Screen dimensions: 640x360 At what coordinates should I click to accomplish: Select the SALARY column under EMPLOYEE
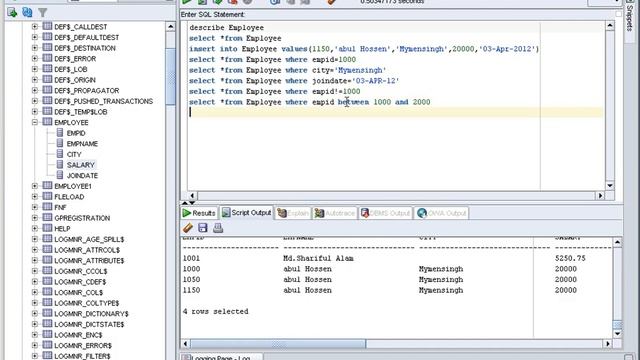click(80, 165)
